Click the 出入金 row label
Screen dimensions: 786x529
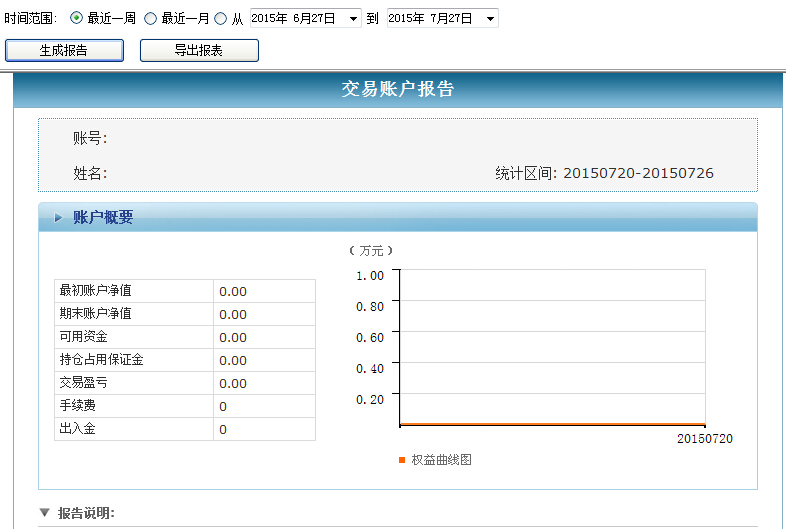(78, 429)
